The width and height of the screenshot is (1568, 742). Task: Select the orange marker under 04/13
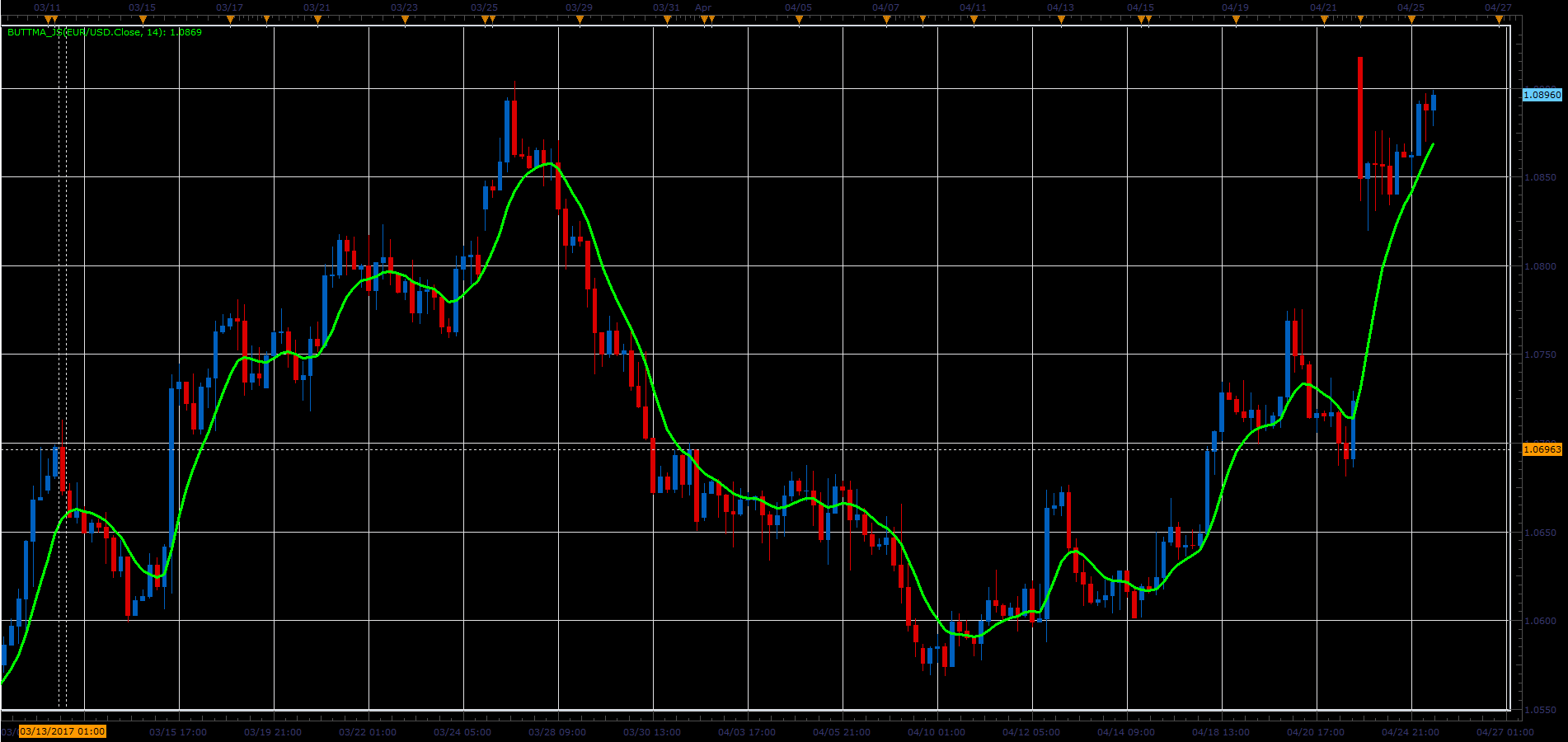[x=1061, y=20]
